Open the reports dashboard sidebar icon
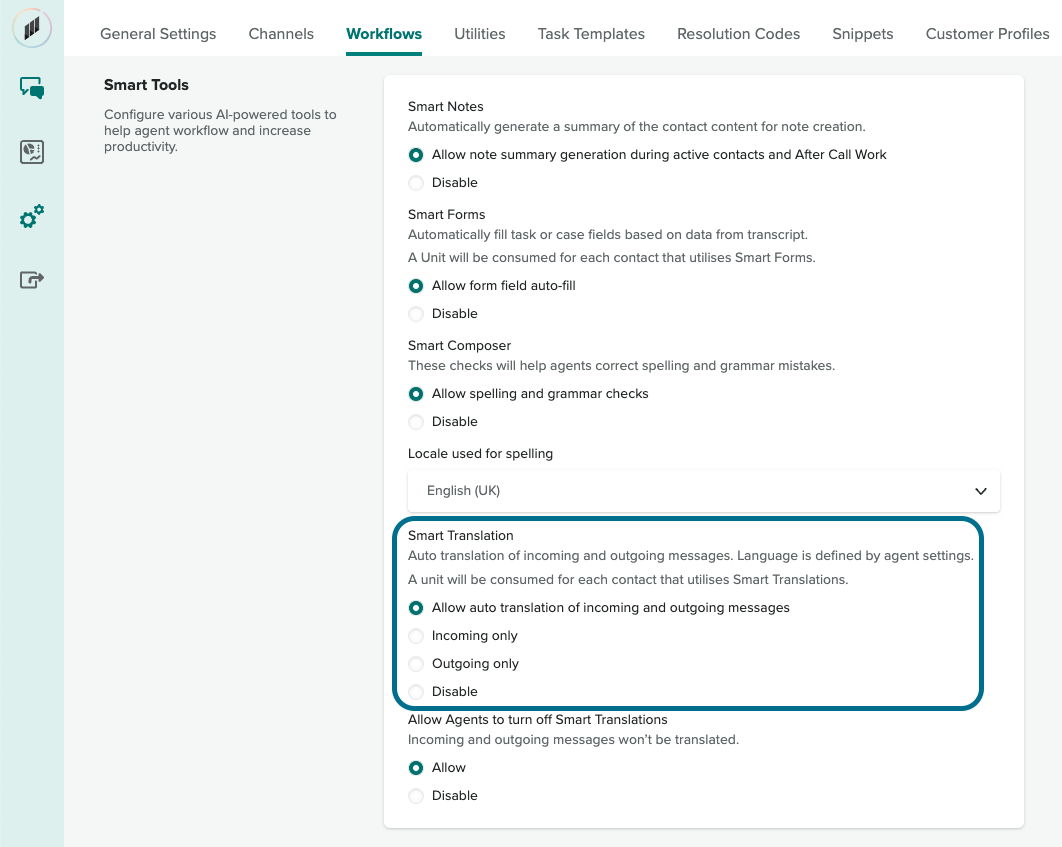The height and width of the screenshot is (847, 1062). (x=32, y=152)
